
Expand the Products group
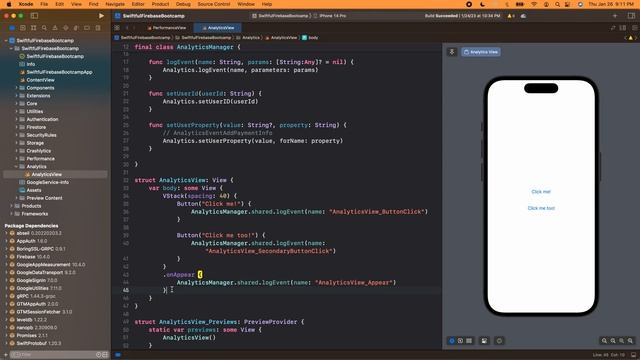click(11, 206)
